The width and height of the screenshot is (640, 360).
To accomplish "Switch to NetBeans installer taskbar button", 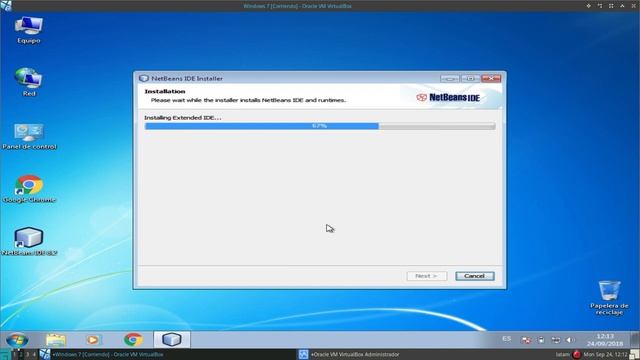I will click(x=171, y=339).
